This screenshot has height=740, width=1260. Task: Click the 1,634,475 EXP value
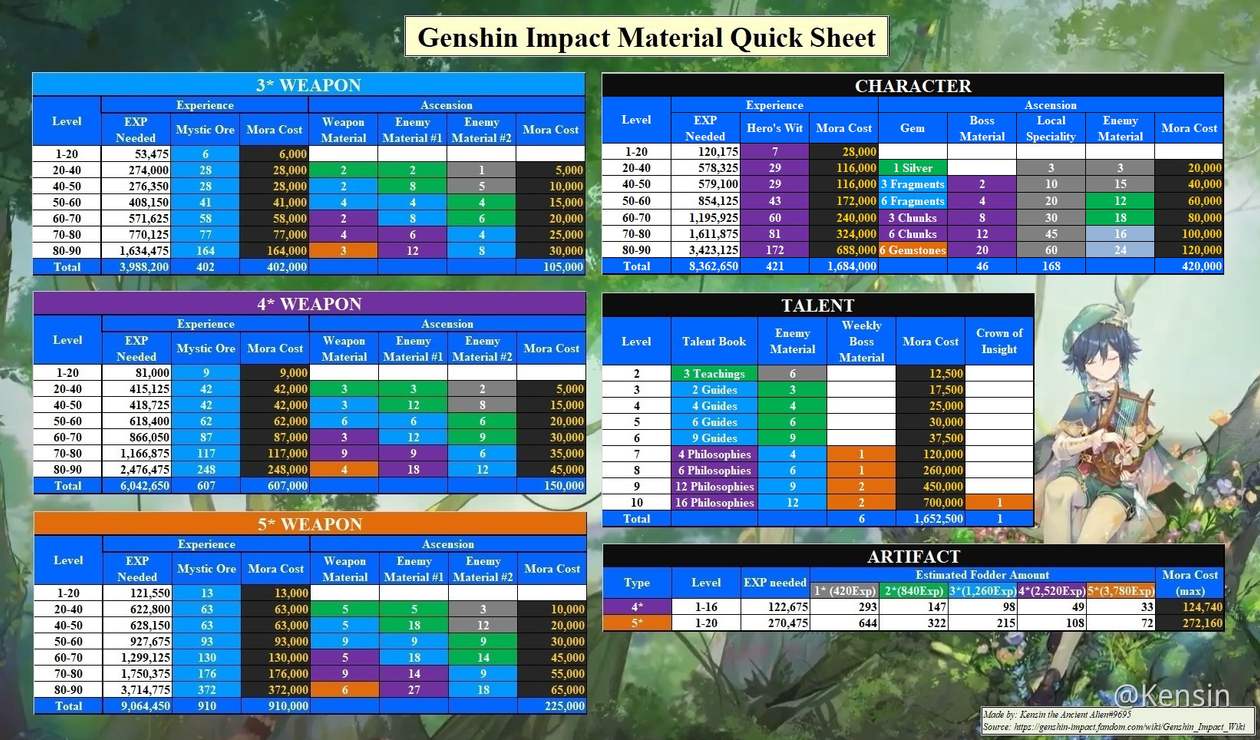(136, 251)
